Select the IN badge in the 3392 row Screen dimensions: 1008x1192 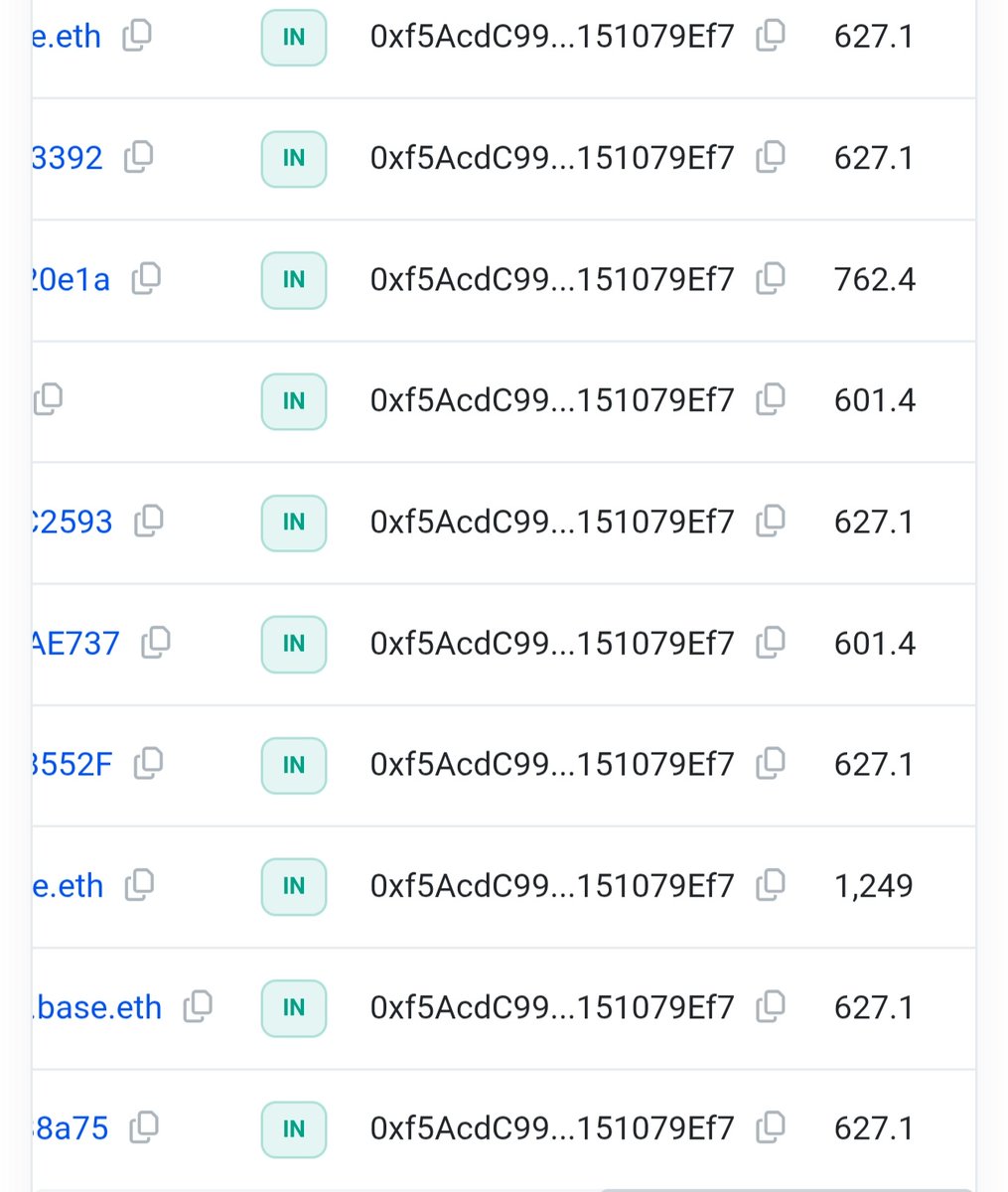[x=294, y=158]
